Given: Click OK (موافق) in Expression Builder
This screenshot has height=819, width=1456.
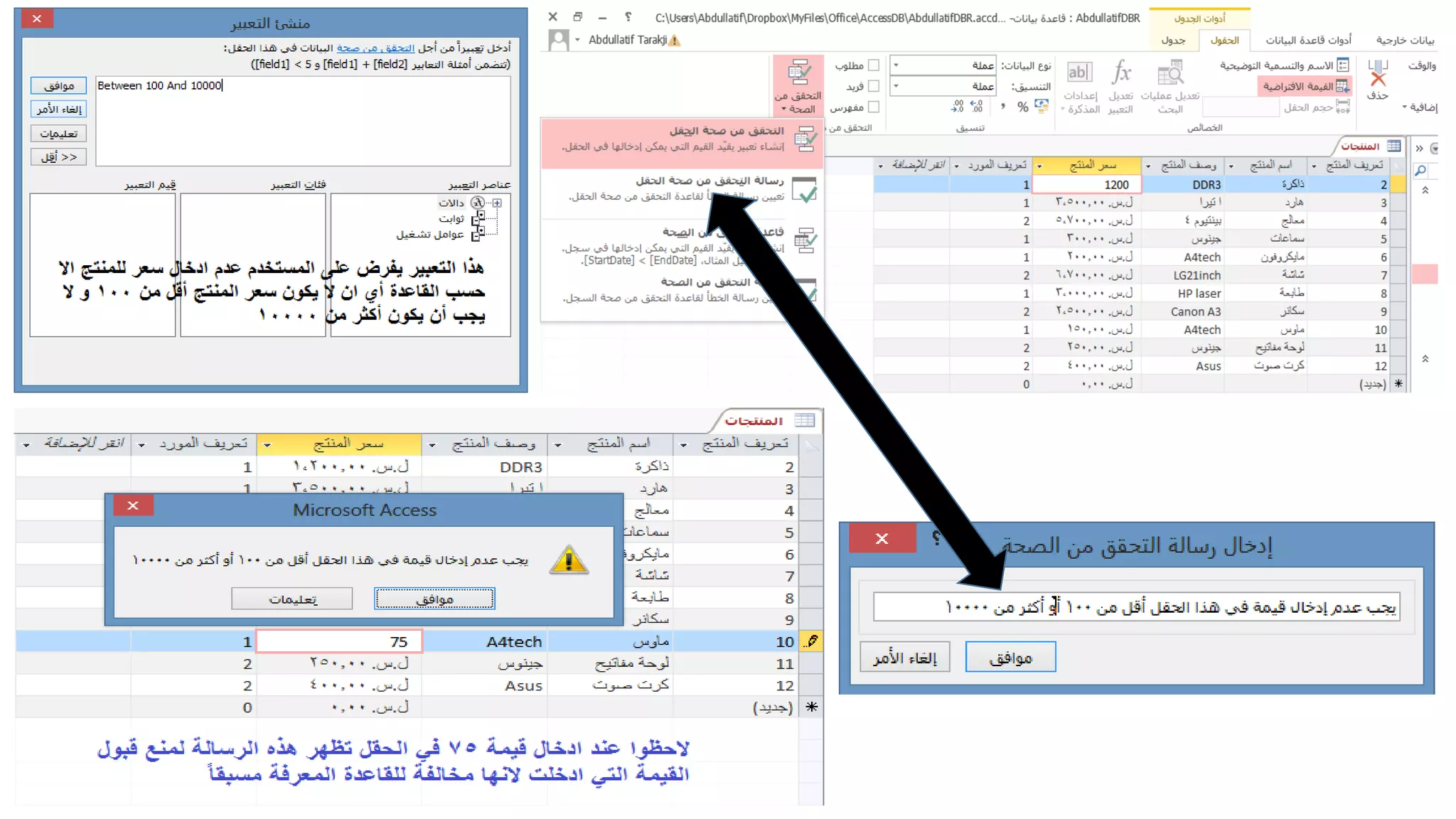Looking at the screenshot, I should [x=58, y=86].
